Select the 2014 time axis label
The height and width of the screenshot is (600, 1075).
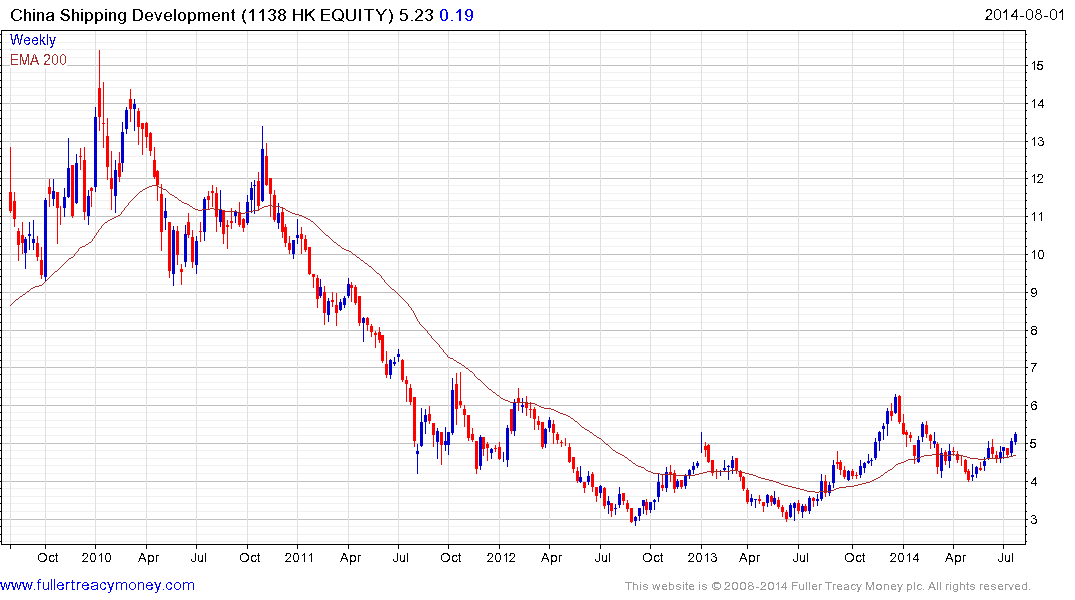904,557
